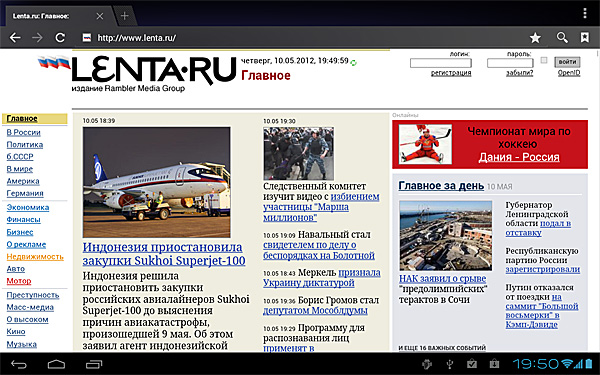Select Политика in the left menu

24,145
